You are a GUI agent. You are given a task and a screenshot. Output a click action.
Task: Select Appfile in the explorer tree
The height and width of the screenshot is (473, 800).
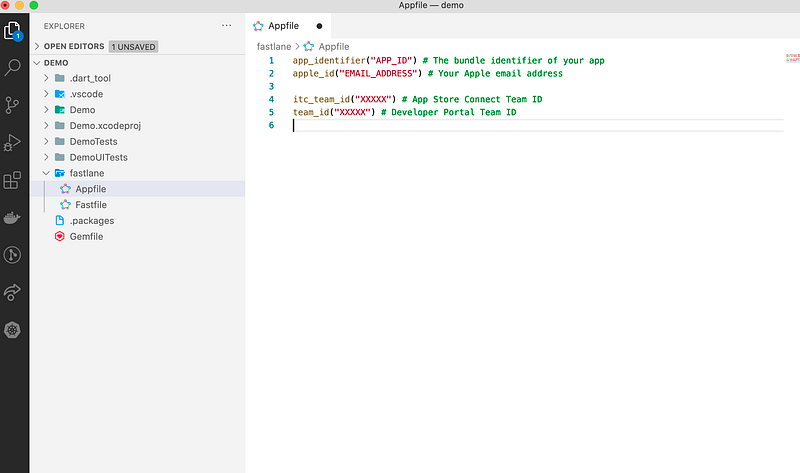138,189
